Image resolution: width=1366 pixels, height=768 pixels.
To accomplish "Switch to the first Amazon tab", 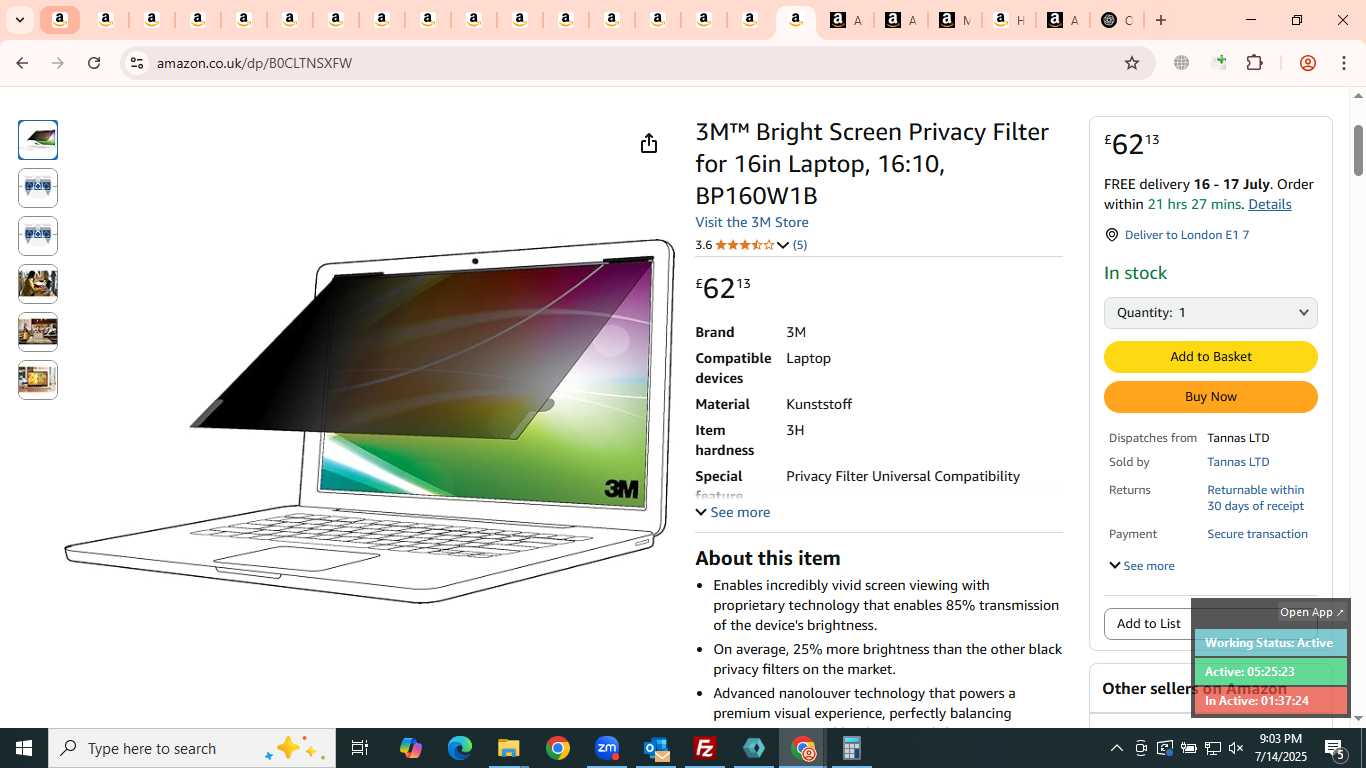I will click(60, 20).
